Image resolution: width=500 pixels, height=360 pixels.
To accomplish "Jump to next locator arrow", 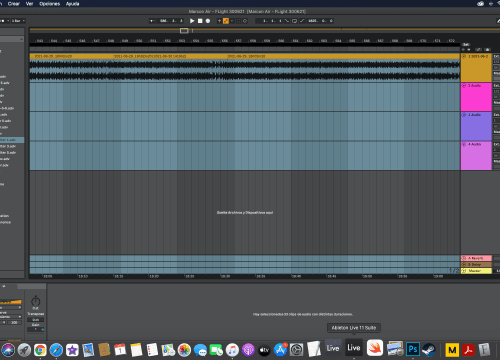I will [468, 49].
